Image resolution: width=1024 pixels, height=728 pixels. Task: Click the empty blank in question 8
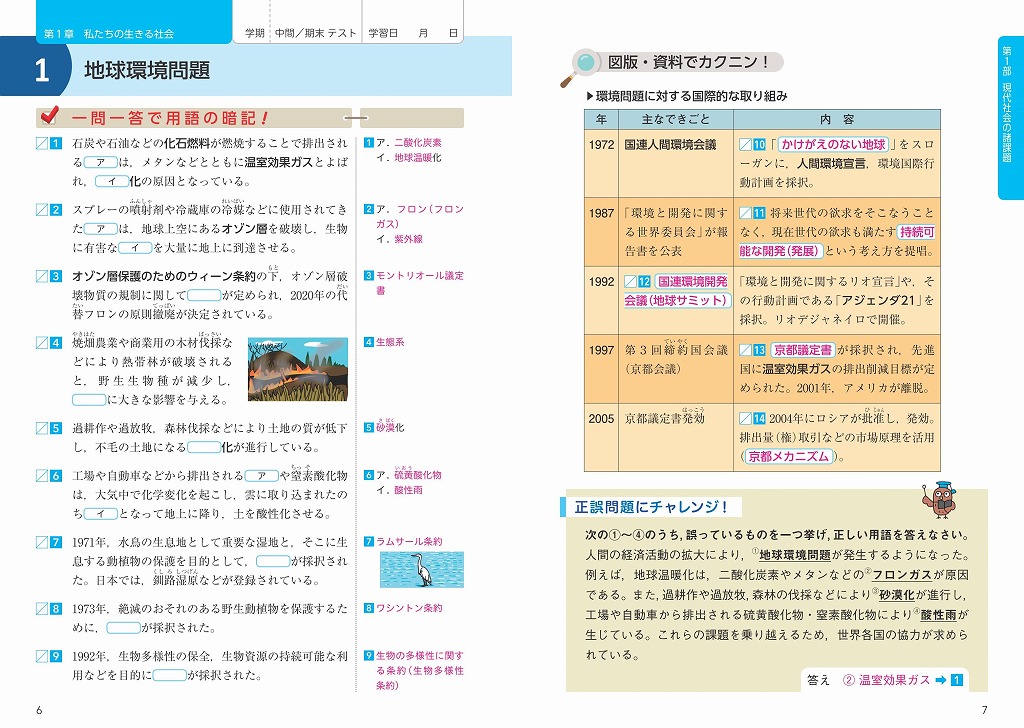[x=123, y=628]
